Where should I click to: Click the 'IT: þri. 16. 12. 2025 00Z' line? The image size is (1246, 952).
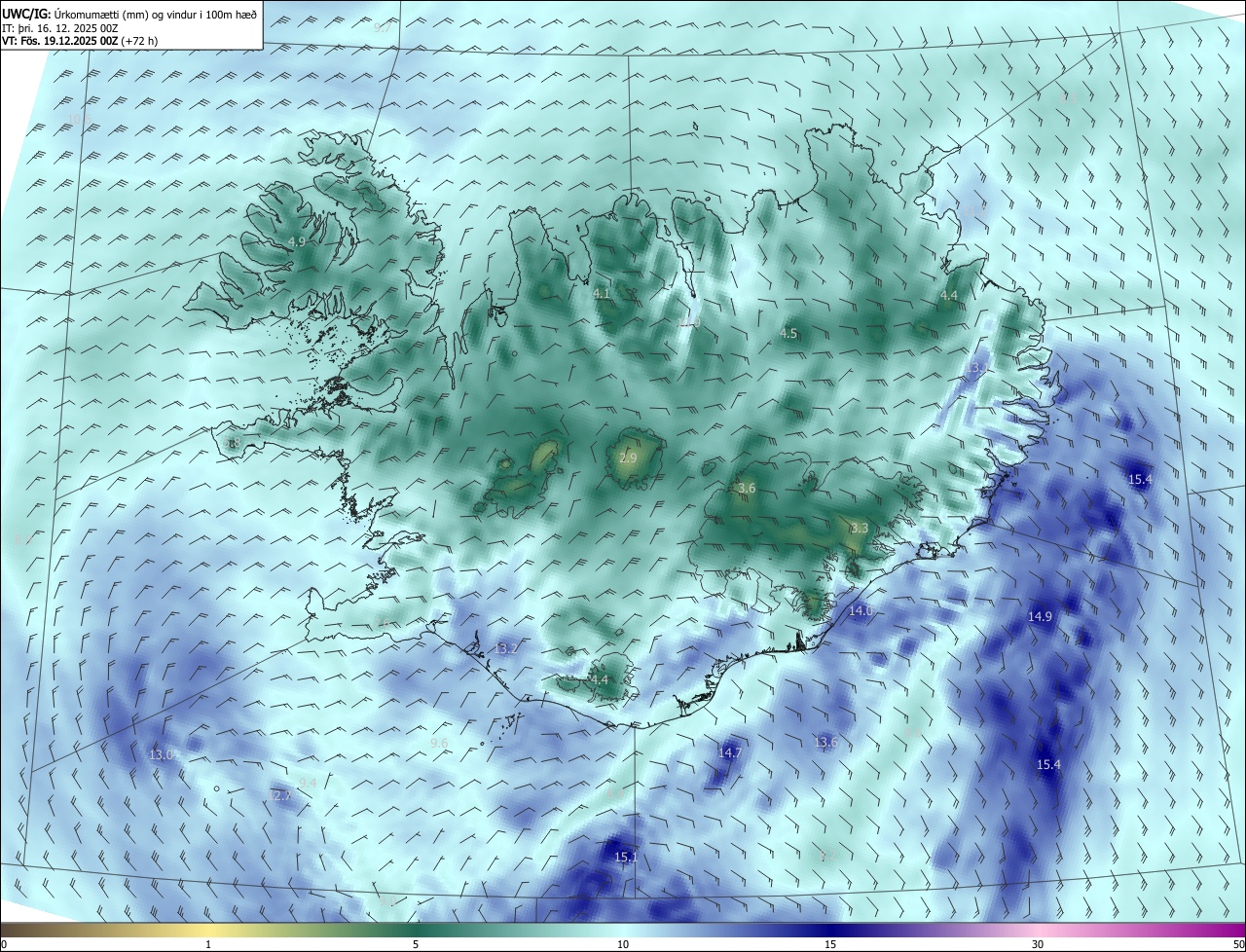coord(60,28)
